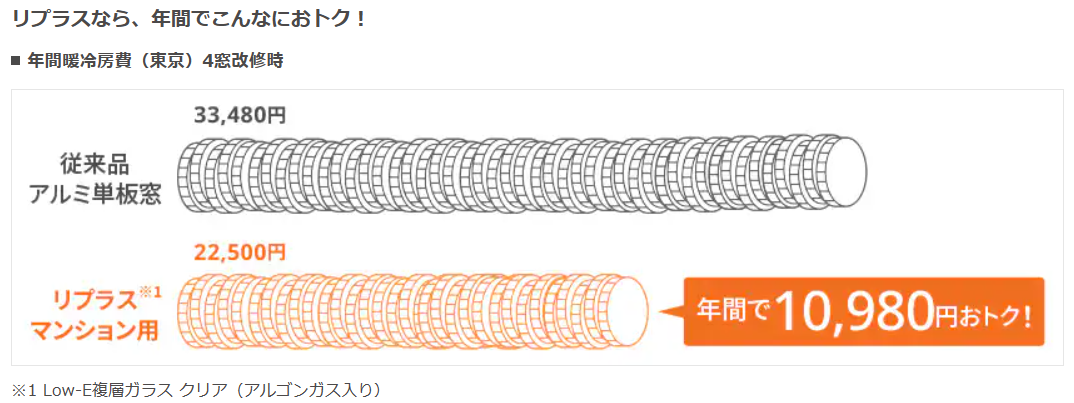The width and height of the screenshot is (1074, 403).
Task: Click the 年間で text in orange banner
Action: click(x=733, y=311)
